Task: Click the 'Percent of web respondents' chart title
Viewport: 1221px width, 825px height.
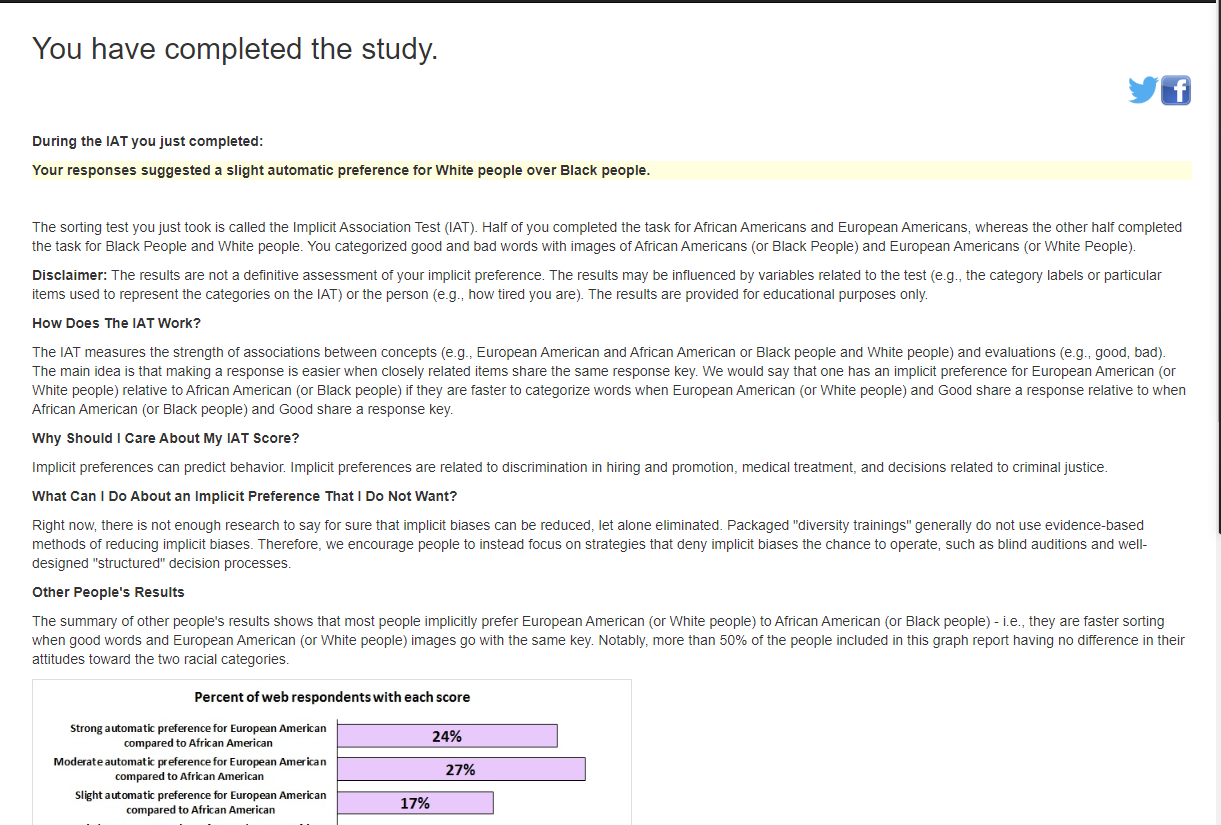Action: [x=332, y=697]
